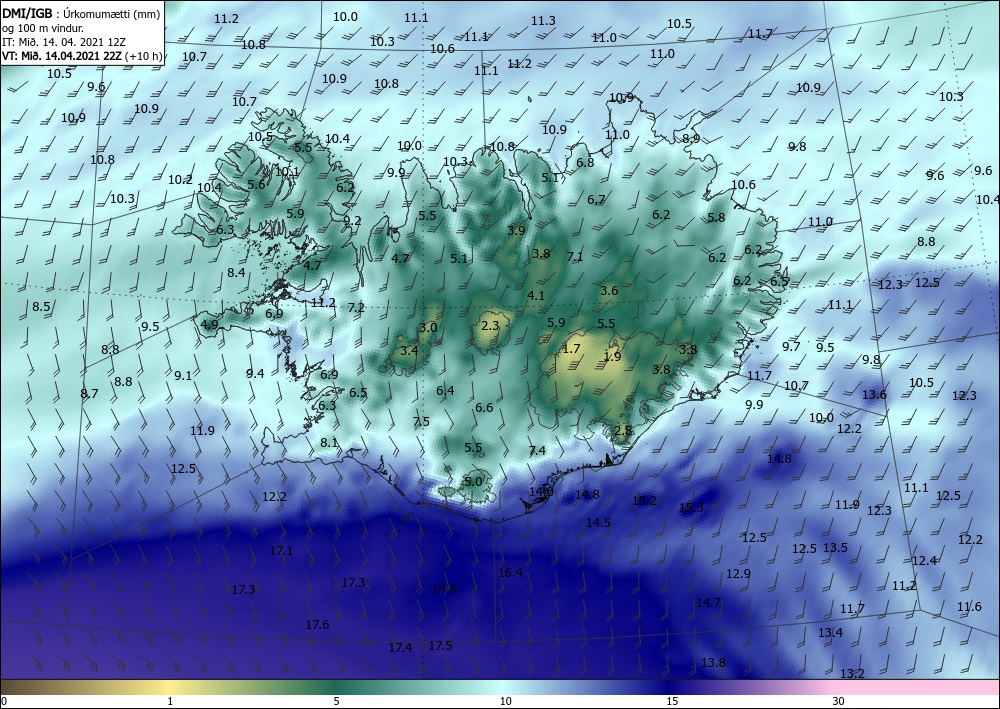1000x709 pixels.
Task: Click the map value "6.4"
Action: point(445,391)
